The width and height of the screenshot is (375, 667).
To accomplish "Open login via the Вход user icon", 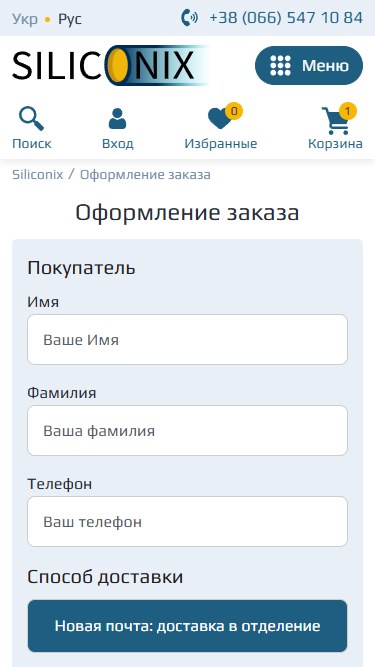I will [x=117, y=119].
